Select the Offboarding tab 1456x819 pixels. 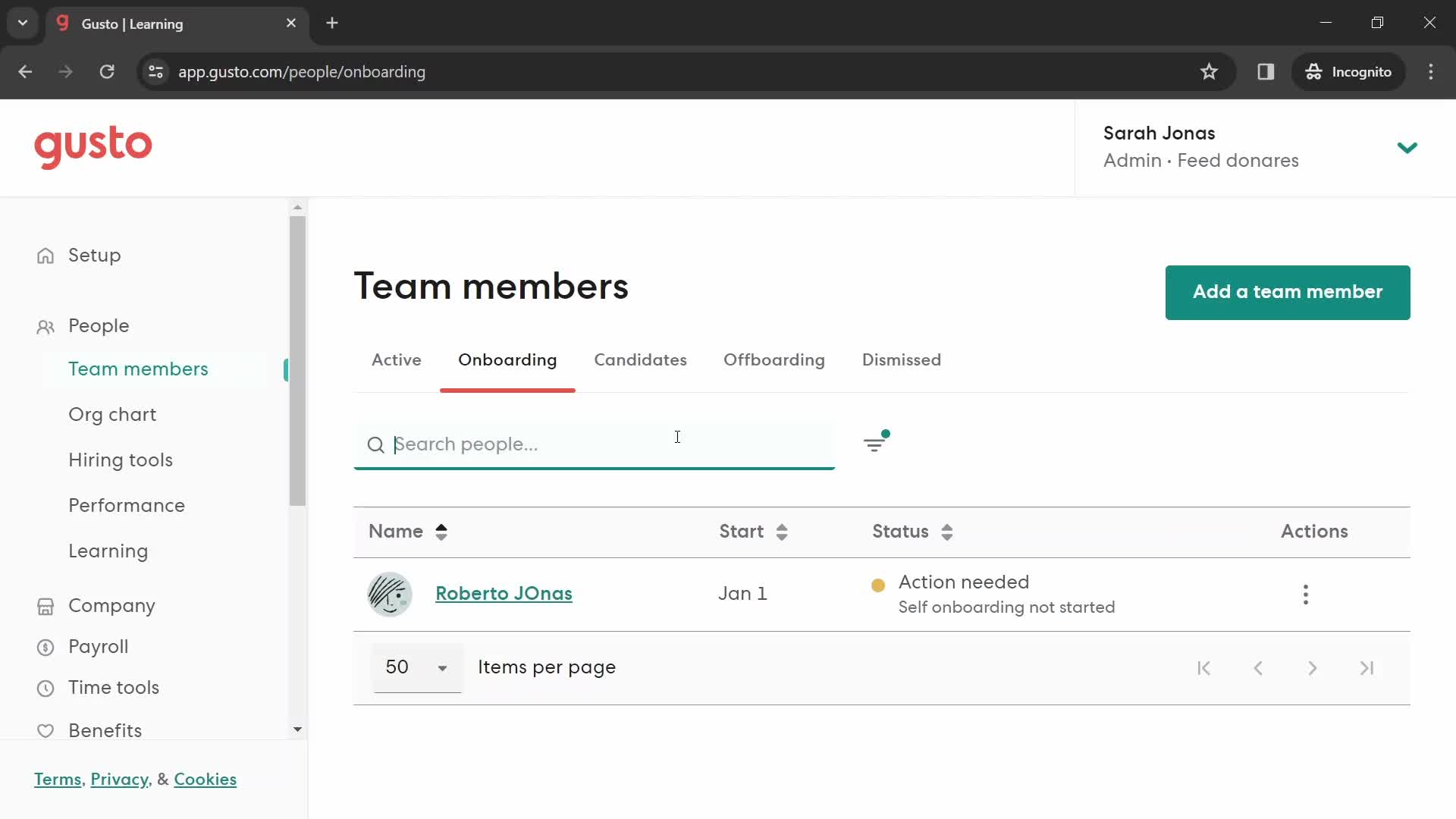[x=775, y=360]
